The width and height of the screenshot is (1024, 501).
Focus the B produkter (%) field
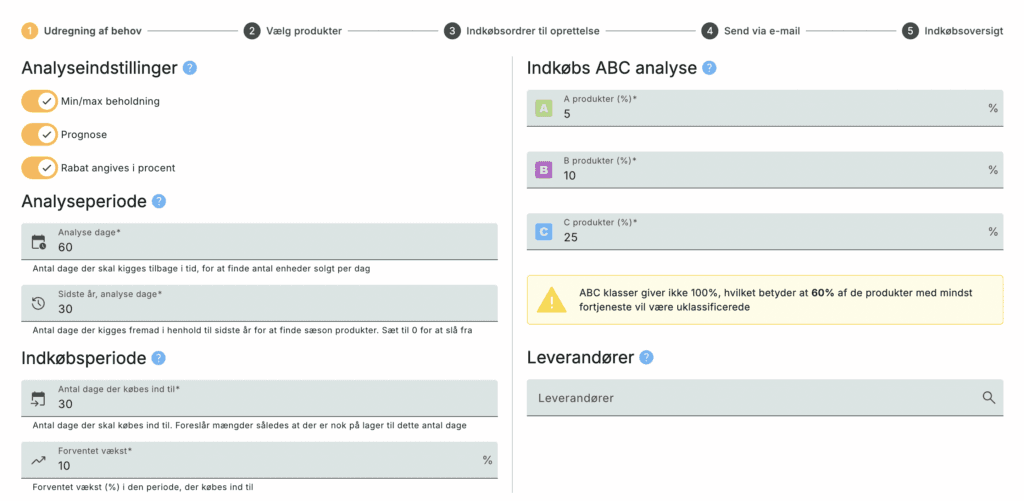[x=760, y=175]
